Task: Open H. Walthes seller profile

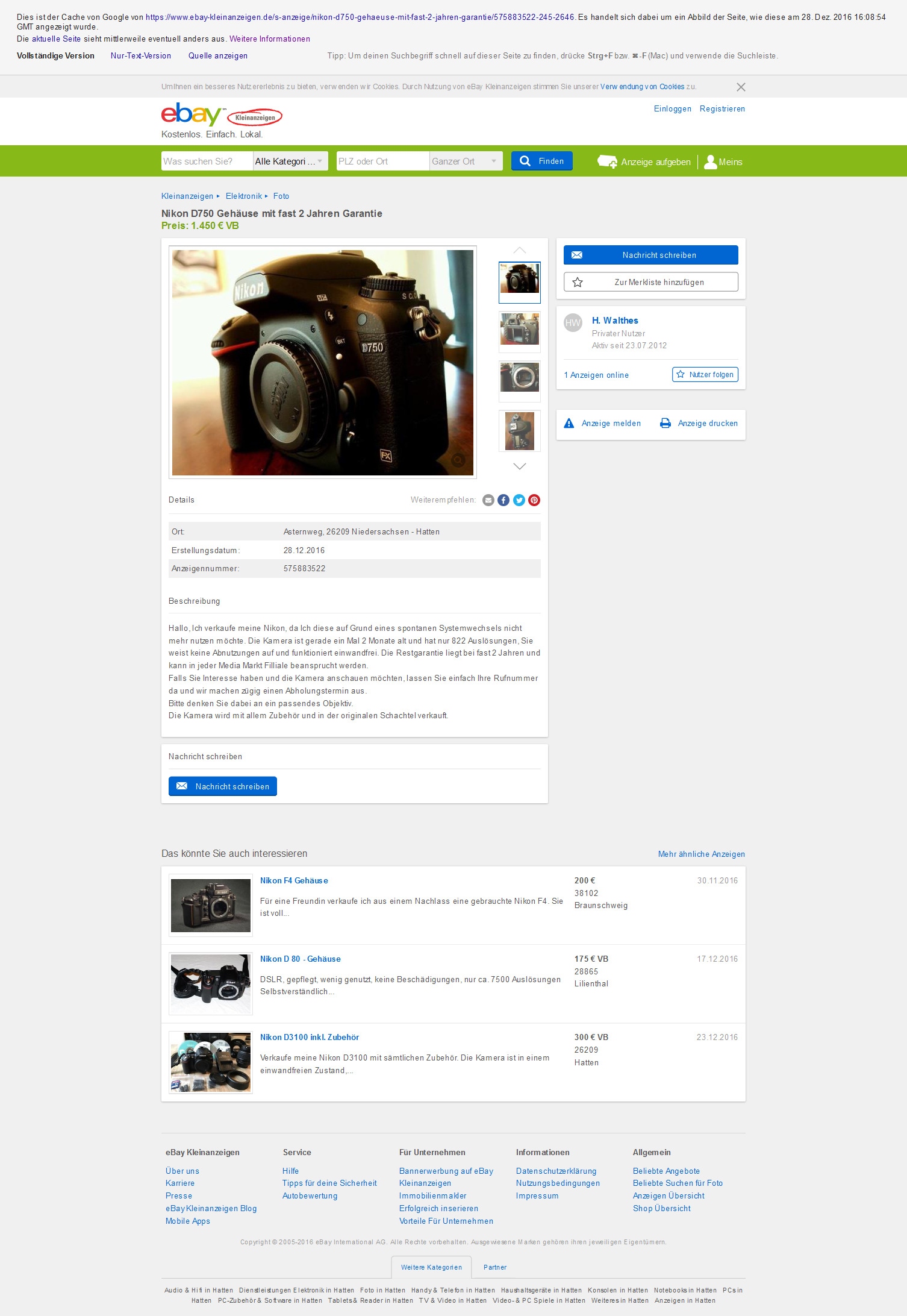Action: coord(615,321)
